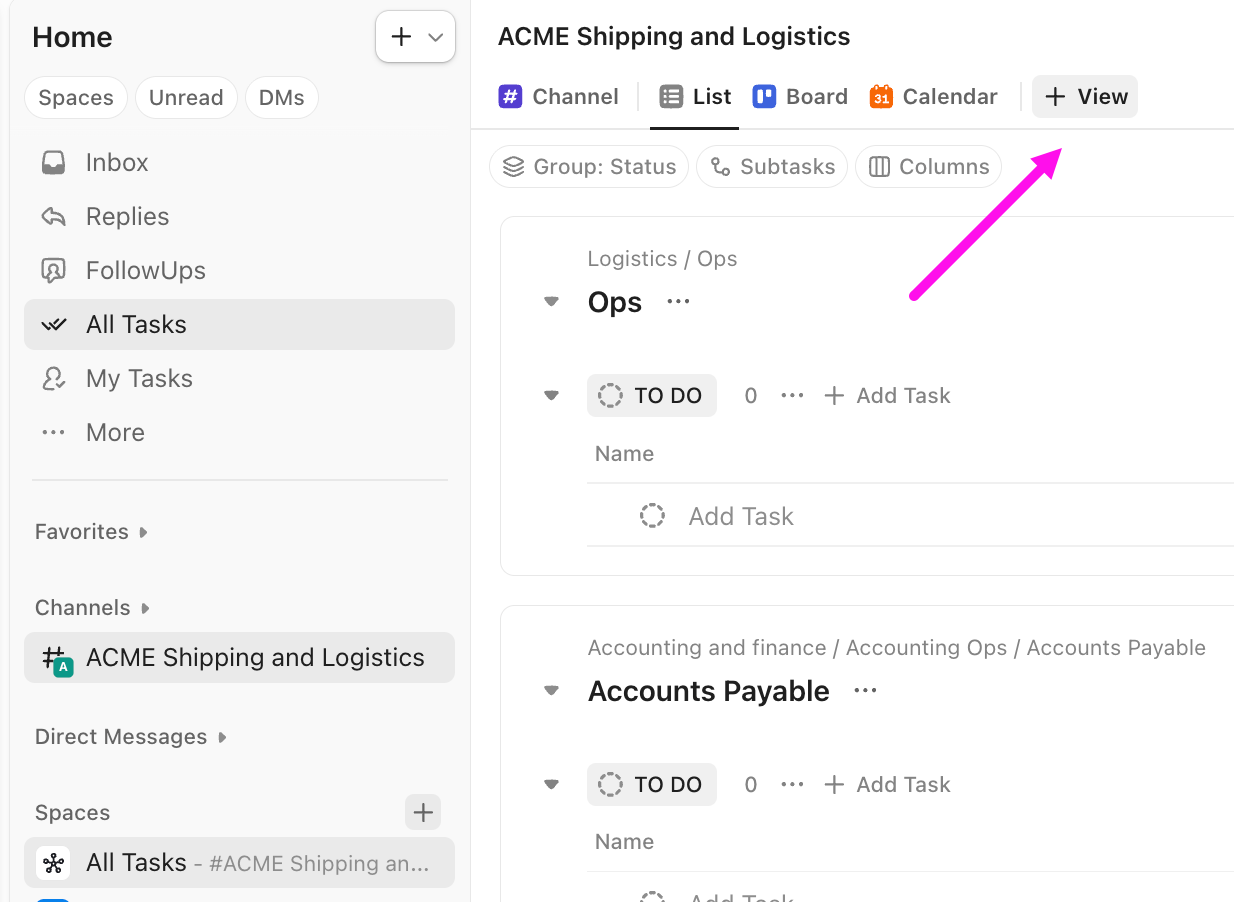Collapse the Ops group disclosure triangle
The height and width of the screenshot is (902, 1234).
[x=551, y=301]
